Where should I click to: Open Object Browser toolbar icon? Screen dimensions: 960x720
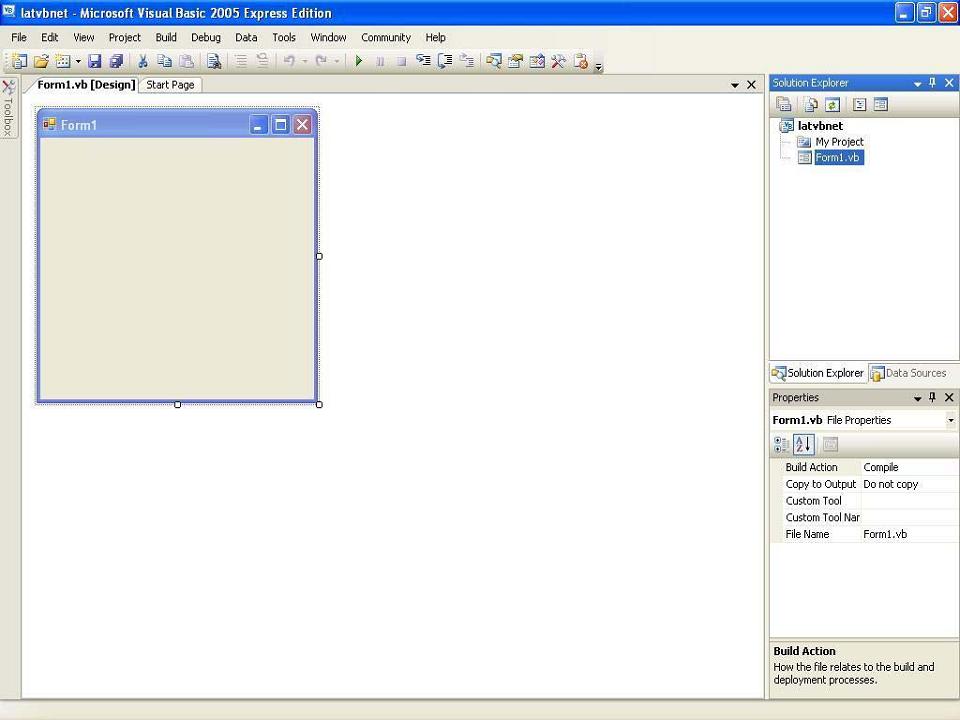(x=537, y=61)
